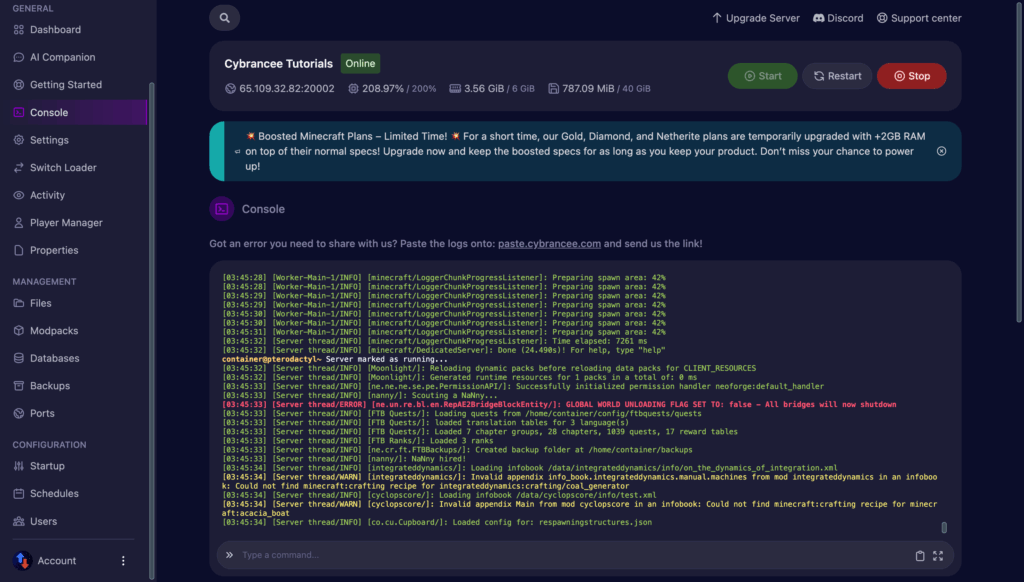Navigate to Backups in Management
Viewport: 1024px width, 582px height.
(50, 386)
